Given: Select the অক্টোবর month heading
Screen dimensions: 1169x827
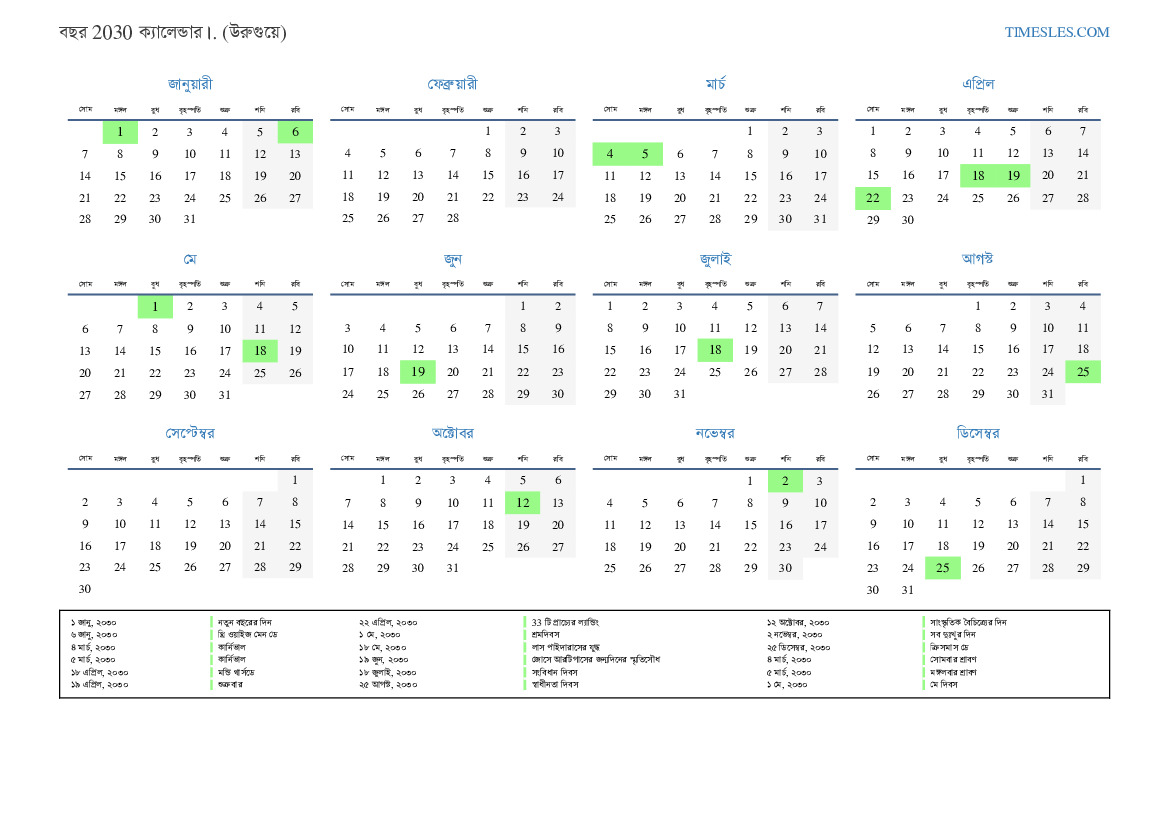Looking at the screenshot, I should point(453,433).
